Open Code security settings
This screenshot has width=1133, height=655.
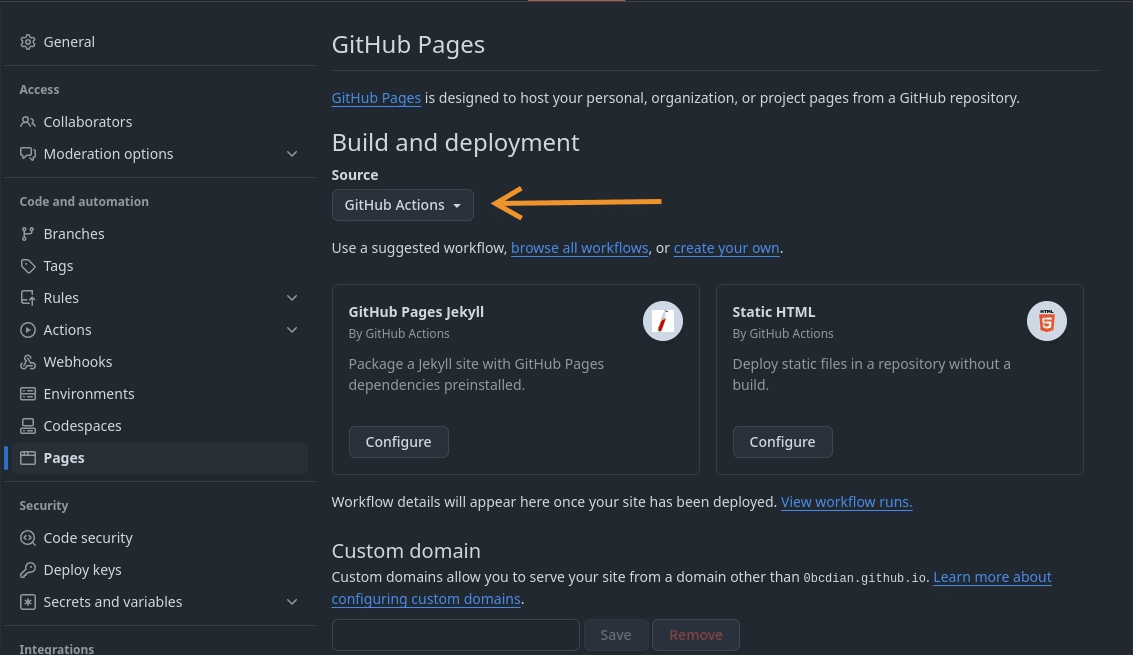point(160,538)
